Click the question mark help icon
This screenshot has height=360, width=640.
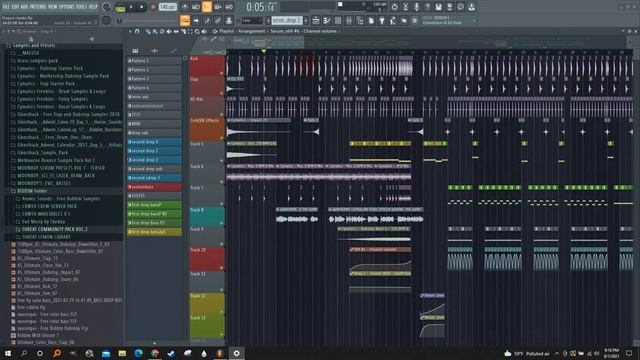point(427,7)
